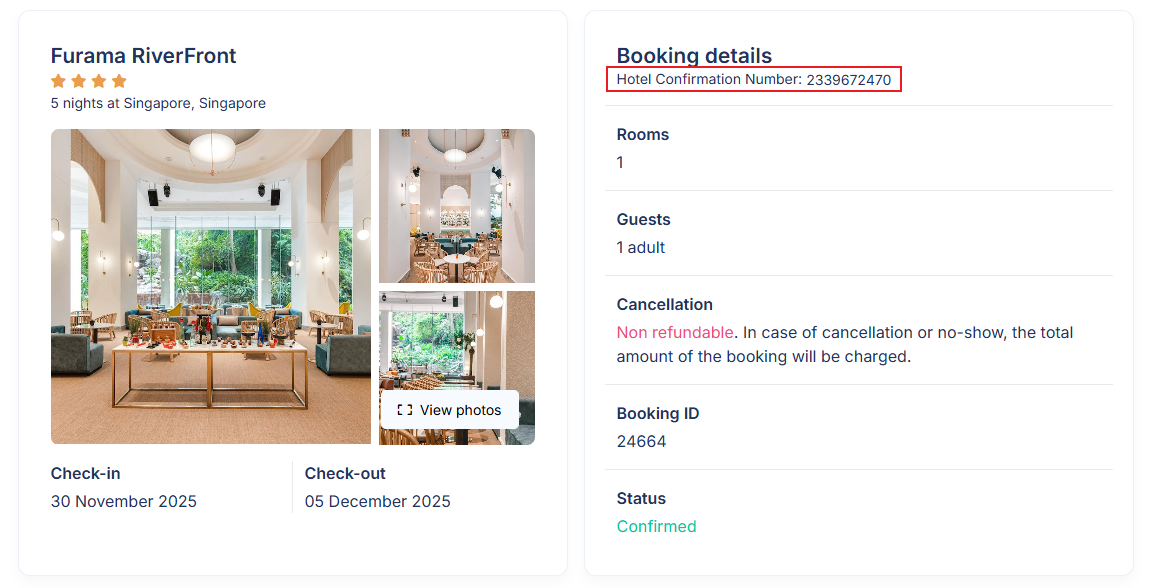Image resolution: width=1149 pixels, height=588 pixels.
Task: Select the Hotel Confirmation Number text
Action: pos(754,80)
